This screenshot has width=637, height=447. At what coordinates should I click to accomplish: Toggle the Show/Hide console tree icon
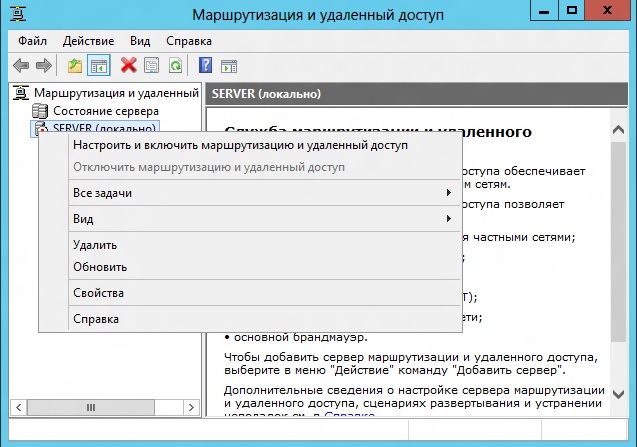click(x=99, y=66)
